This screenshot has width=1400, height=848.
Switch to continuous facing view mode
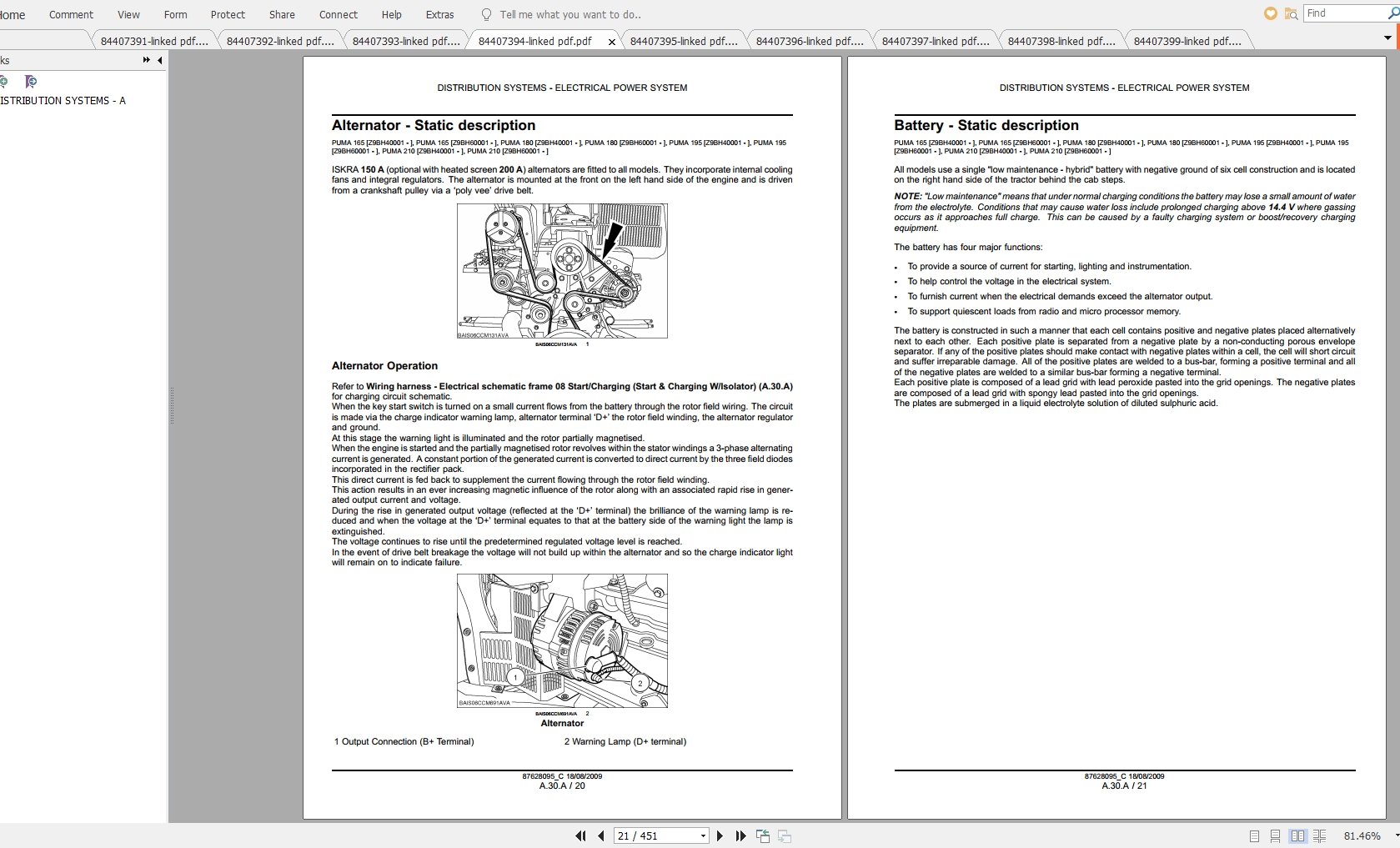tap(1319, 835)
